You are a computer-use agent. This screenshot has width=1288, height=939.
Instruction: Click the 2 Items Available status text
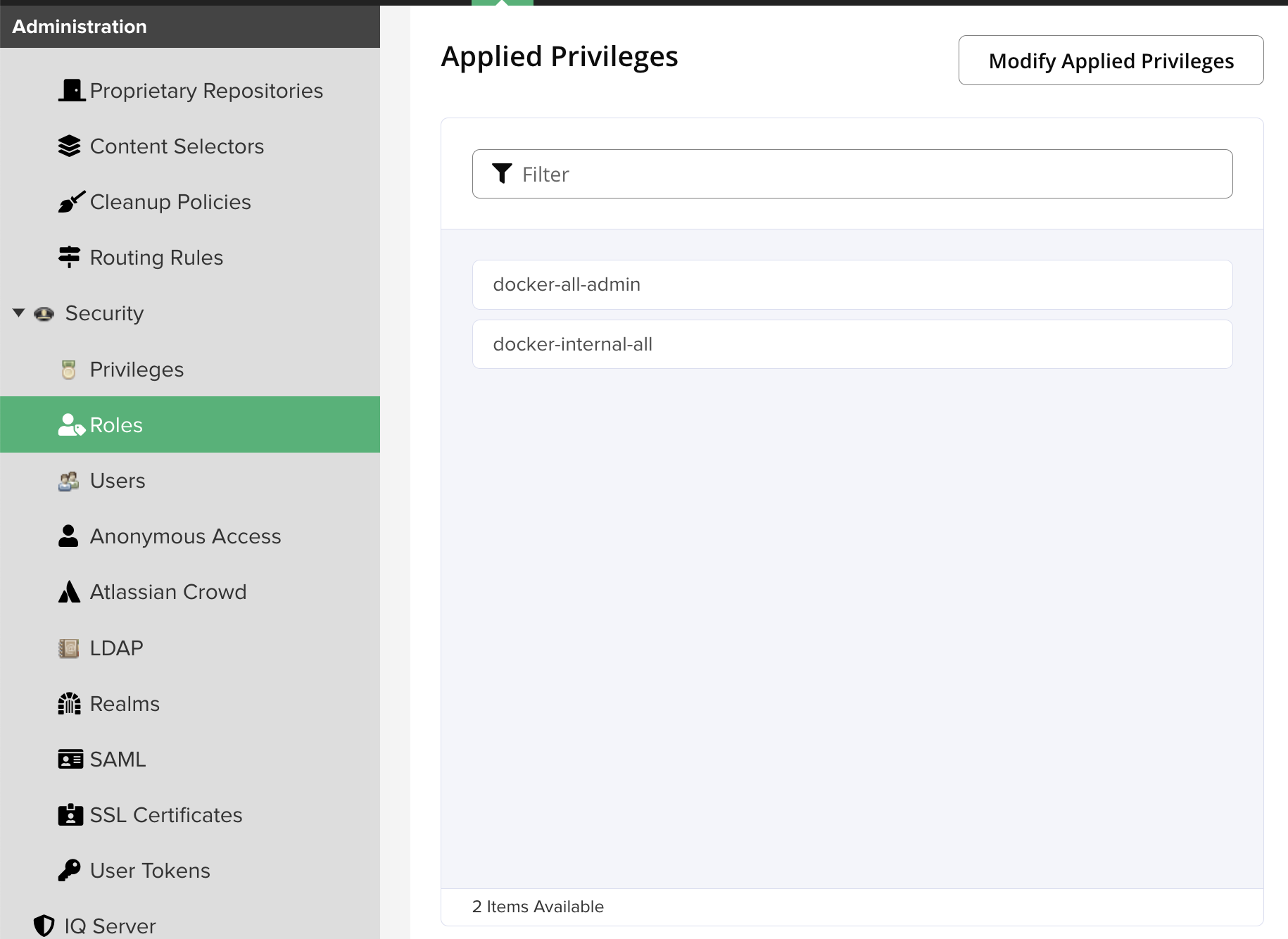[x=538, y=907]
